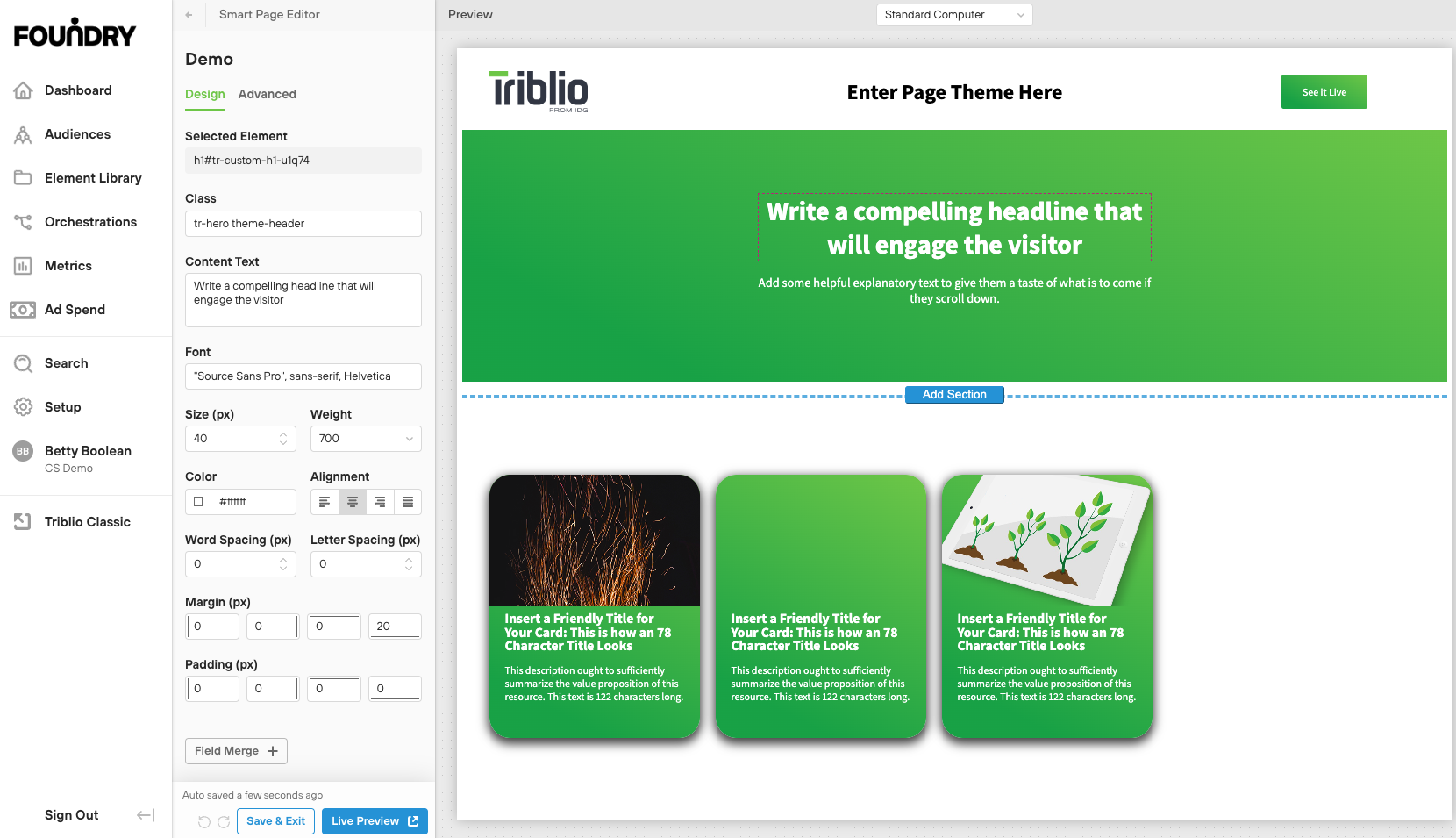This screenshot has width=1456, height=838.
Task: Open the Element Library panel
Action: (x=93, y=177)
